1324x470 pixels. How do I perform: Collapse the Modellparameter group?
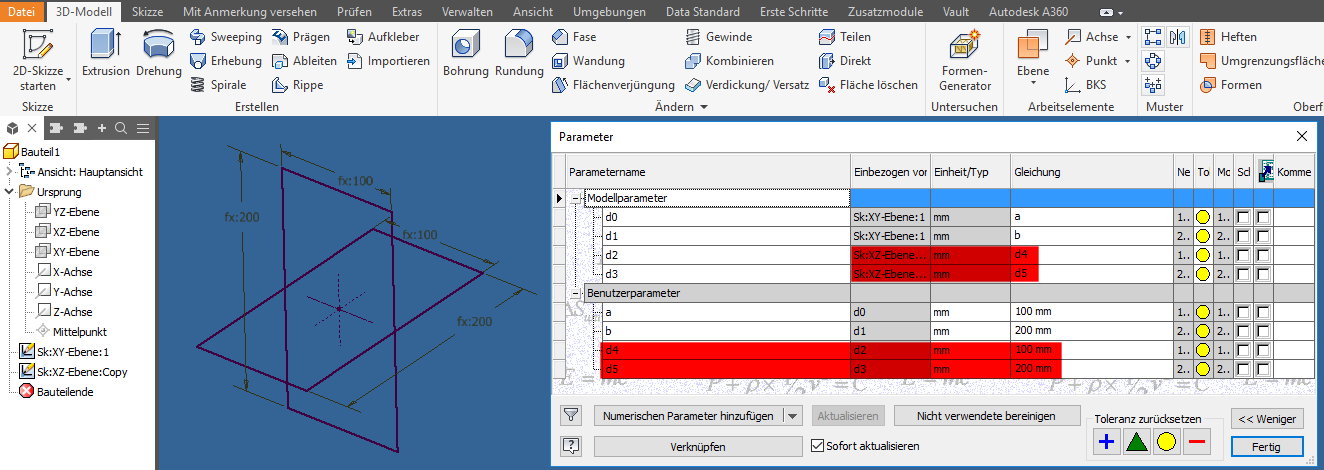[576, 198]
